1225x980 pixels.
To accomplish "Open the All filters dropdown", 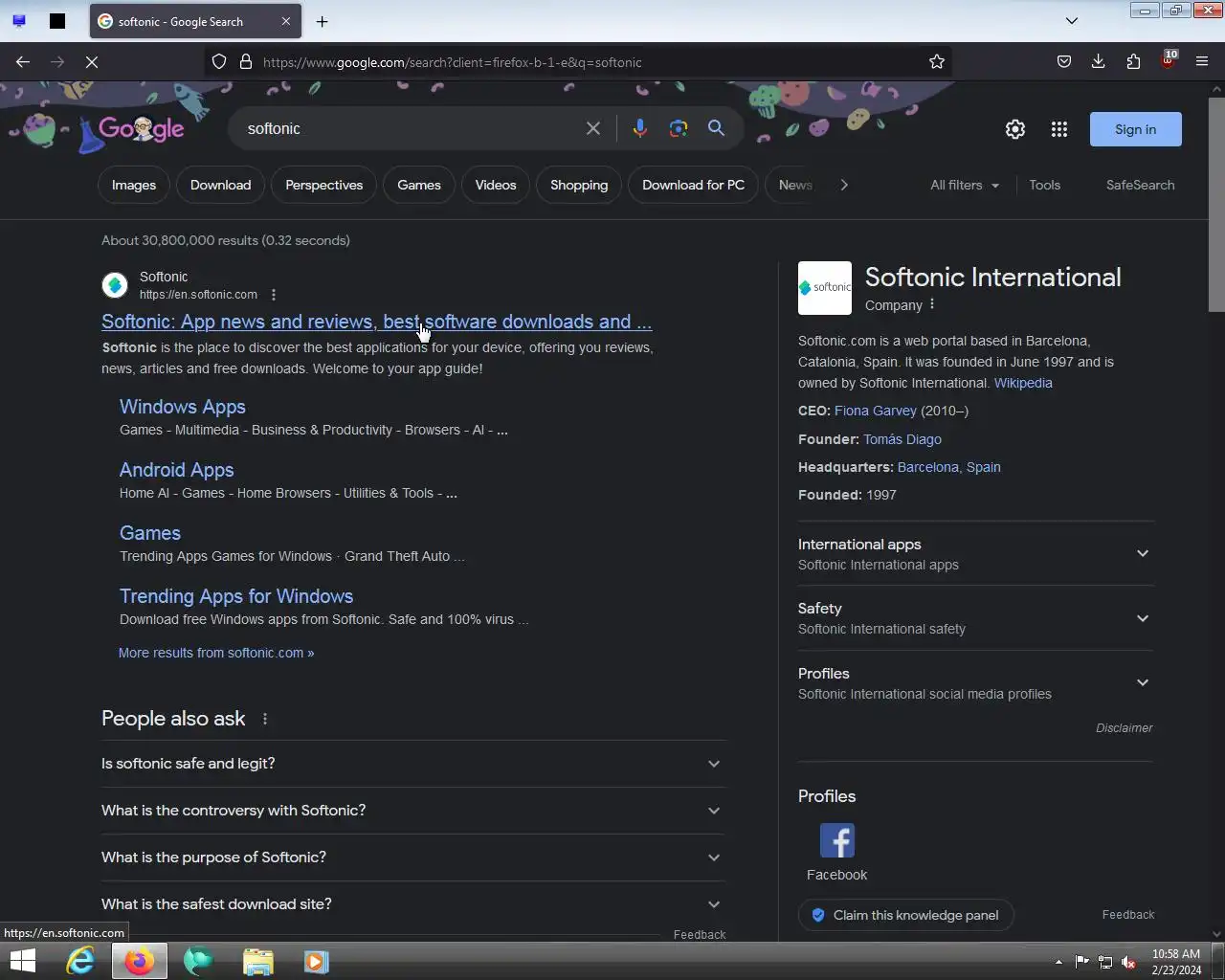I will [965, 185].
